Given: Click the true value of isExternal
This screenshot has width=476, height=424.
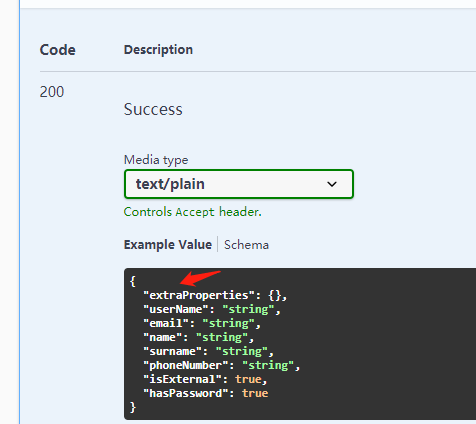Looking at the screenshot, I should pos(248,379).
